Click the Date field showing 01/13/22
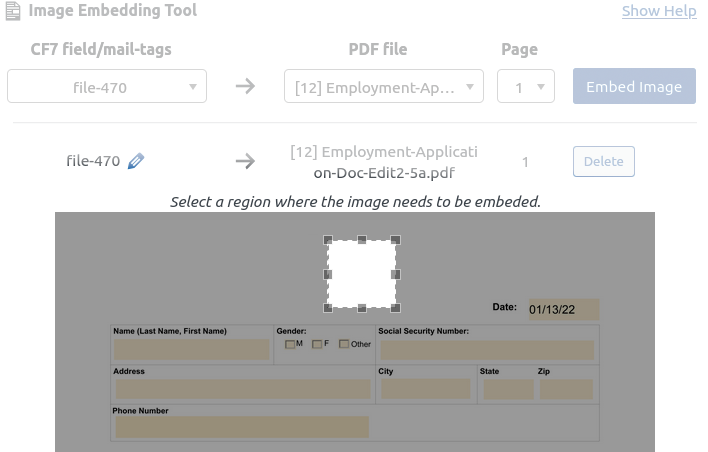This screenshot has width=708, height=452. (x=563, y=309)
